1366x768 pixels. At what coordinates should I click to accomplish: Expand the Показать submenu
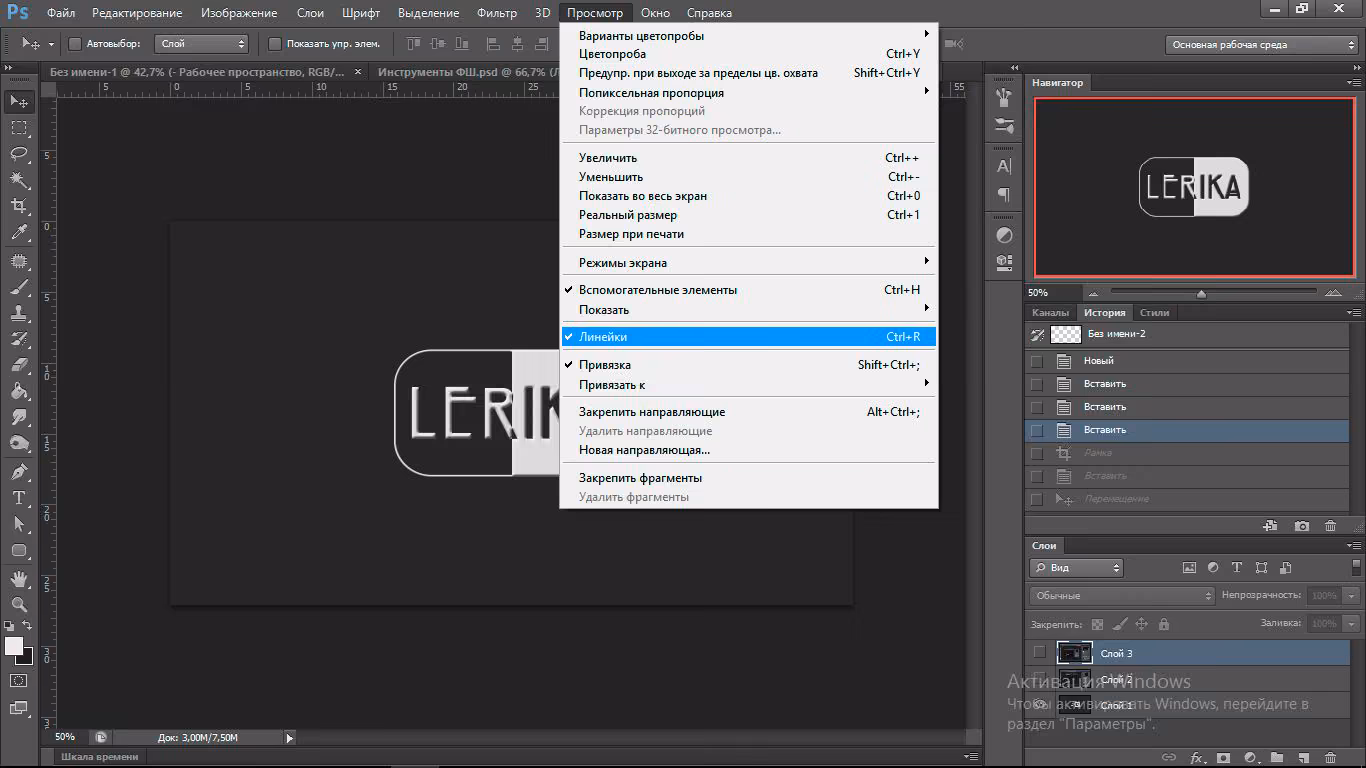tap(748, 310)
